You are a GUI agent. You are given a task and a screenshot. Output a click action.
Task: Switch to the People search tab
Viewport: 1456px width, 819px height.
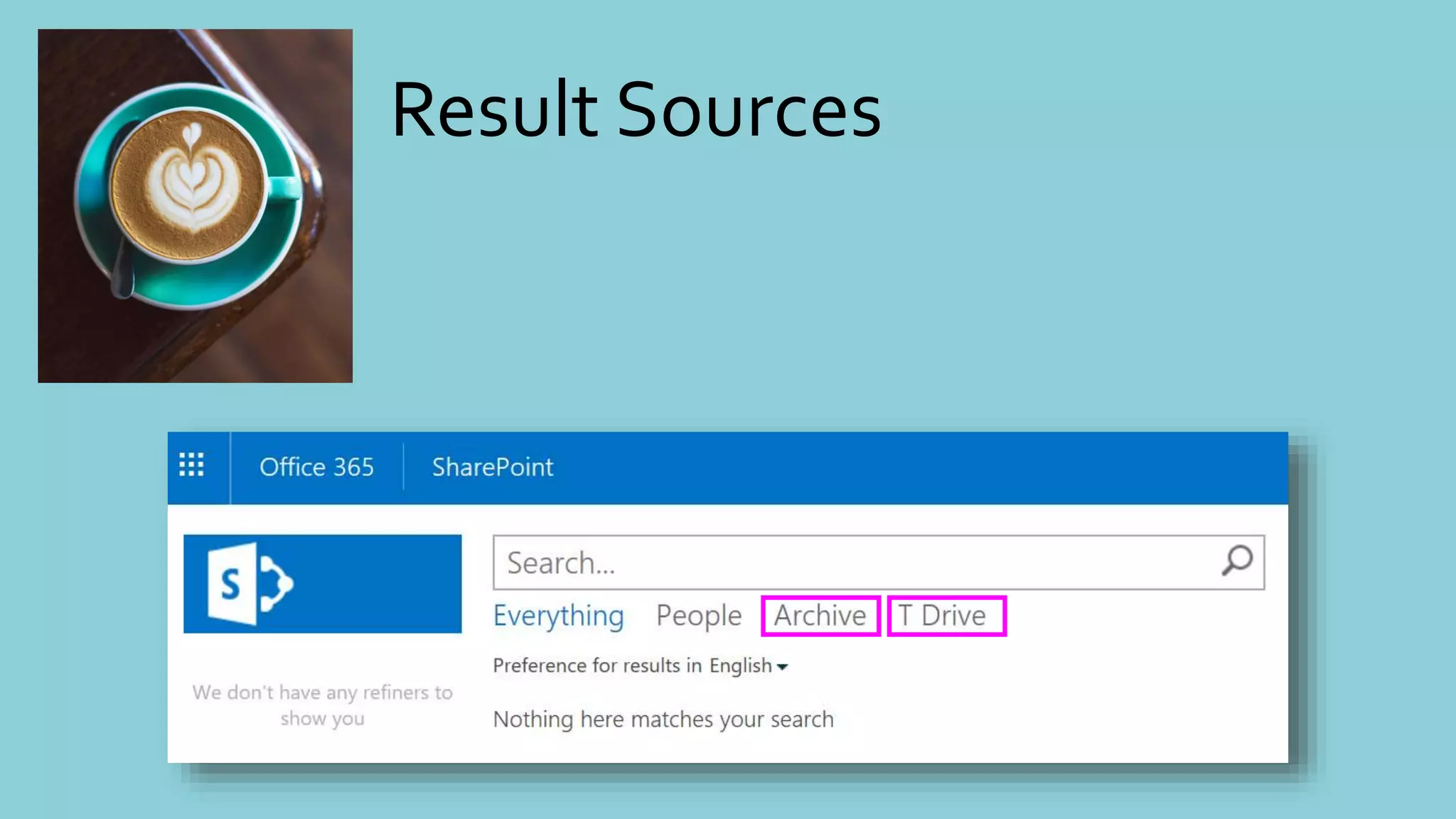(x=699, y=616)
